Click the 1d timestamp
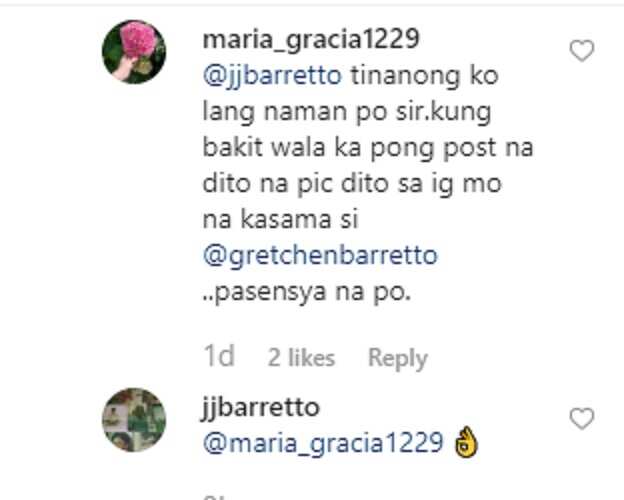The image size is (624, 500). point(219,356)
